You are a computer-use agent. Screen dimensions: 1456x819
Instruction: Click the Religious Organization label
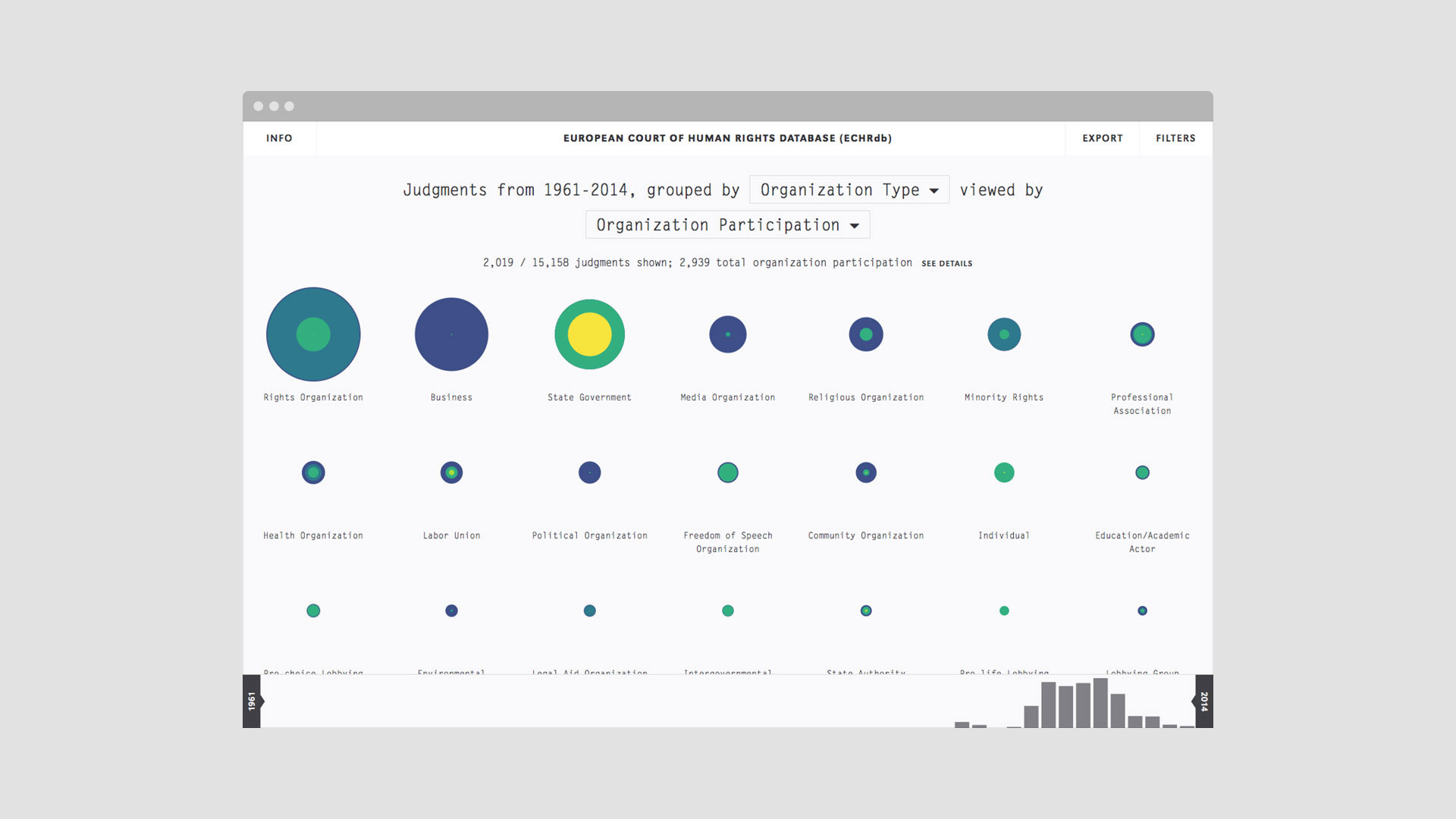pyautogui.click(x=866, y=397)
